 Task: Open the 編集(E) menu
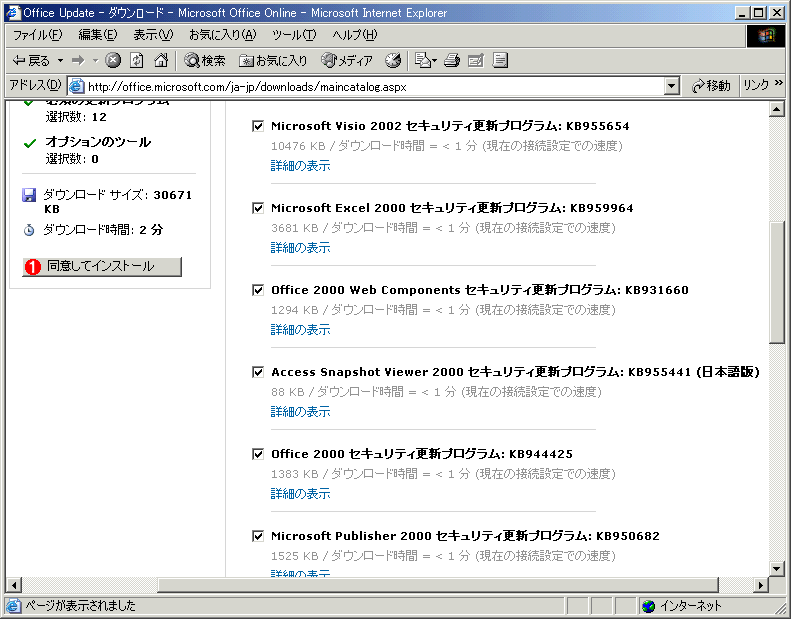(x=98, y=35)
